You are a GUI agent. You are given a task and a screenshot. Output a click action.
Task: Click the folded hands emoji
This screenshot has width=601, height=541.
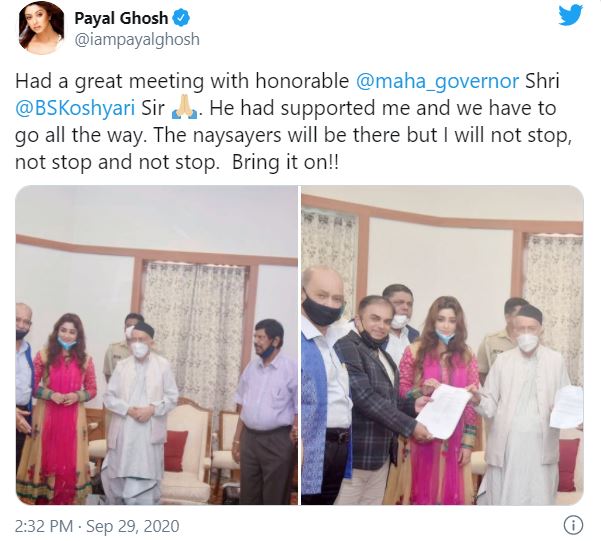(x=184, y=109)
